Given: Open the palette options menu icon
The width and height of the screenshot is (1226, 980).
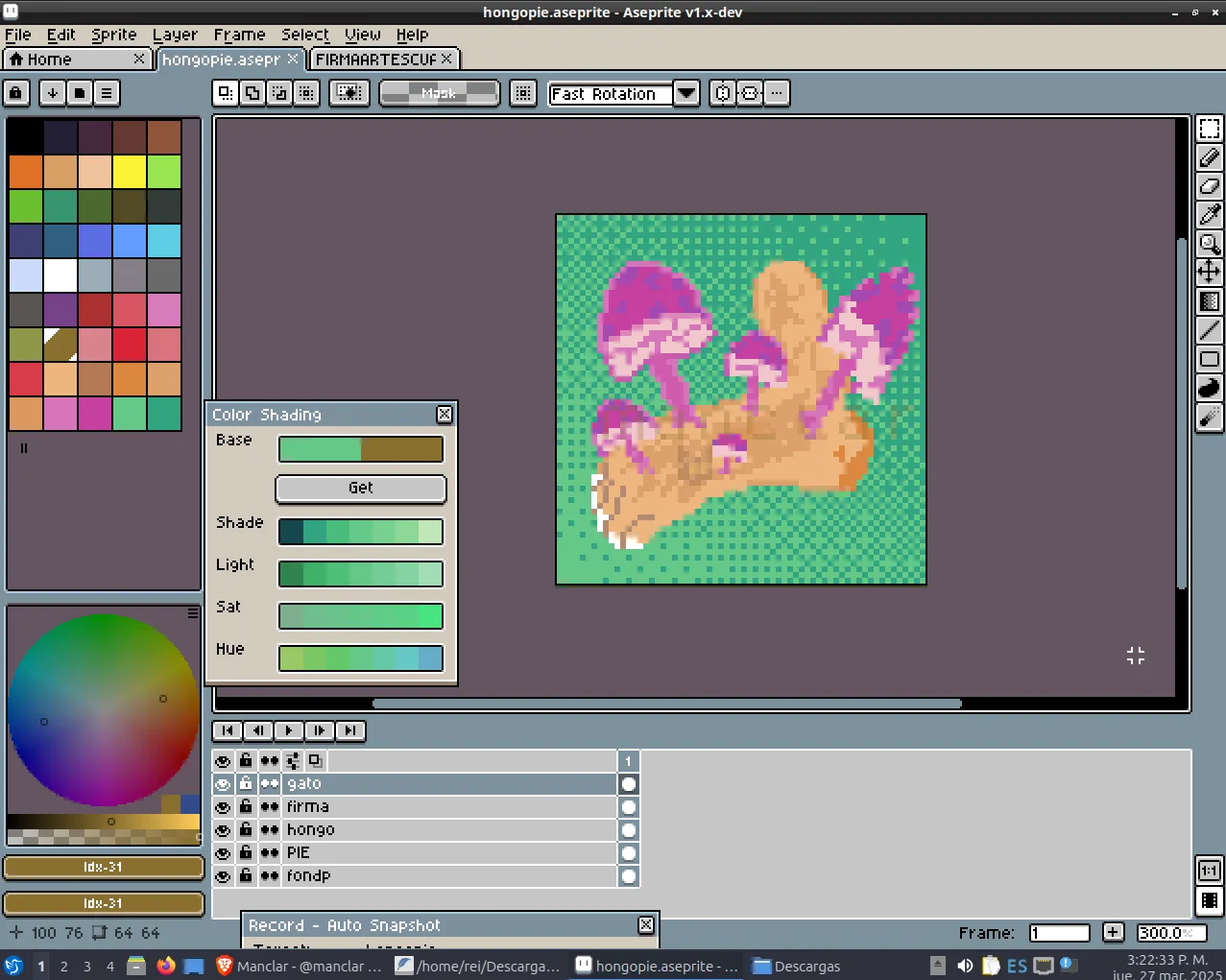Looking at the screenshot, I should coord(107,93).
